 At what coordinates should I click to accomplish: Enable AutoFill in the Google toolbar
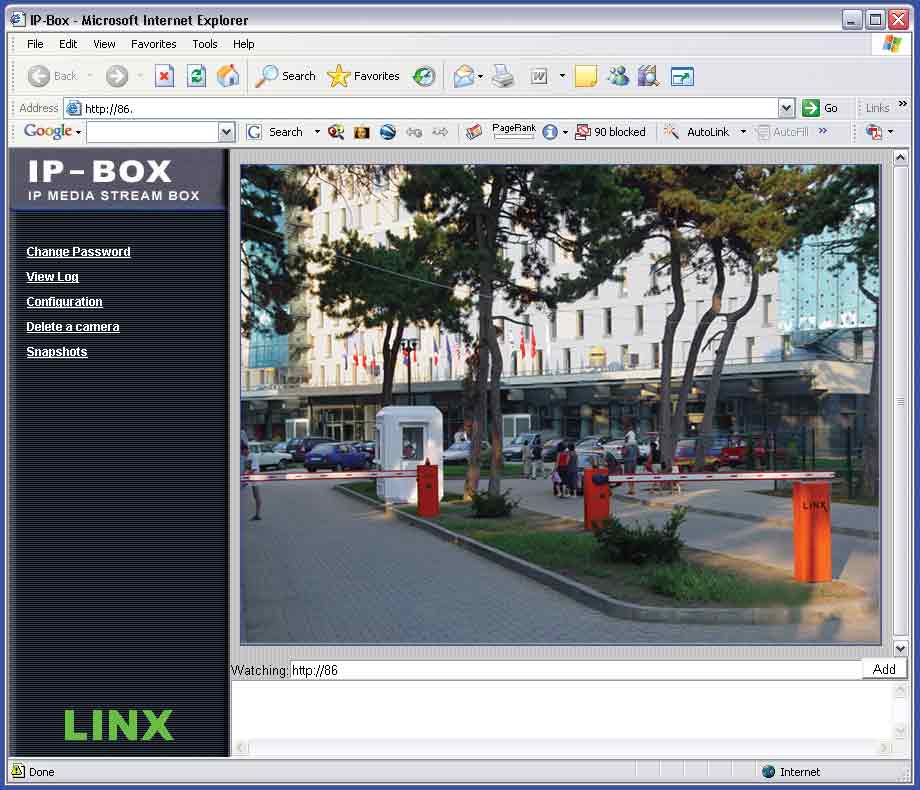786,131
